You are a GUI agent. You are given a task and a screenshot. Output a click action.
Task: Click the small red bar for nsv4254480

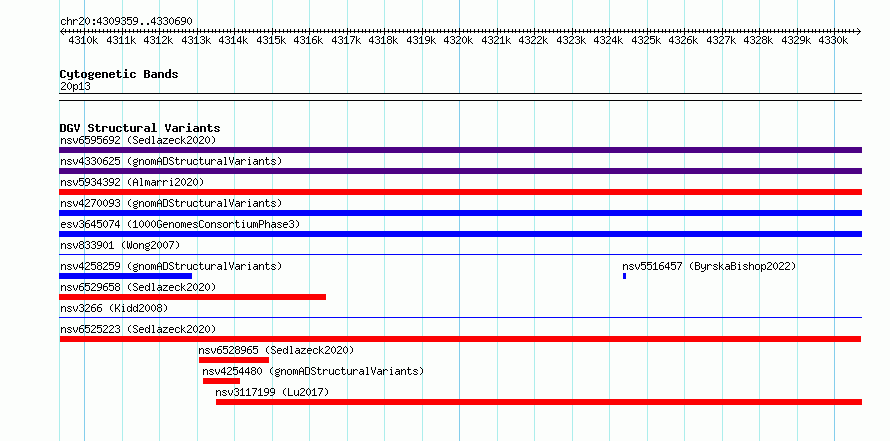pos(221,381)
